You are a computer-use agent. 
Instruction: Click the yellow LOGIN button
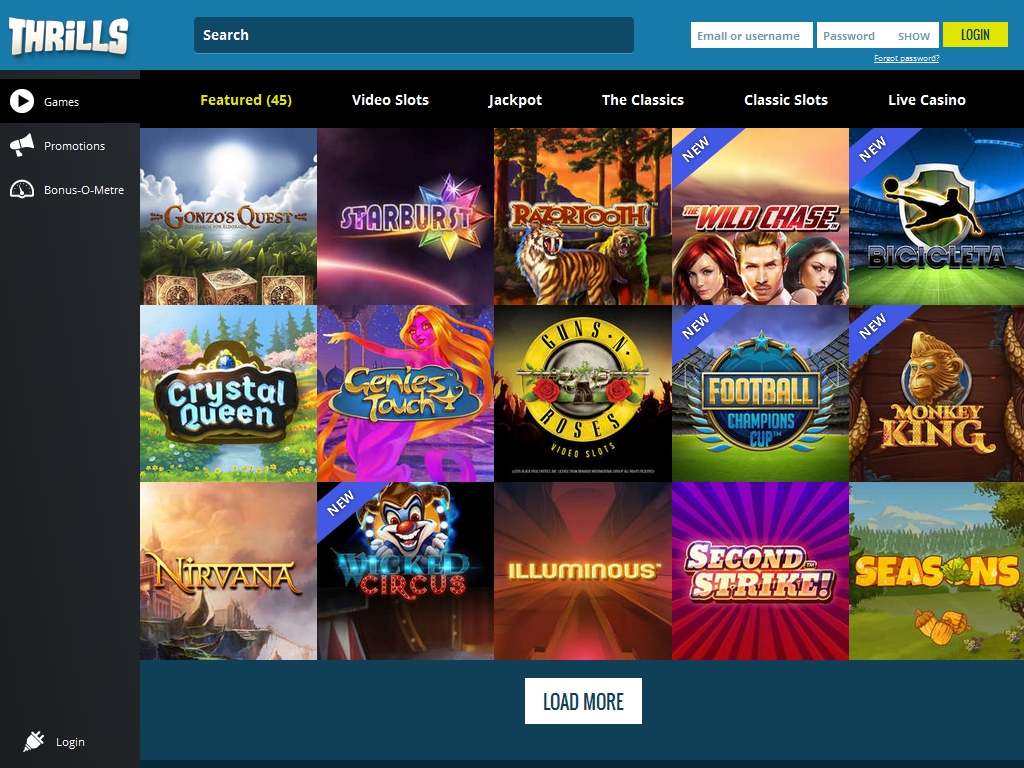(x=975, y=35)
